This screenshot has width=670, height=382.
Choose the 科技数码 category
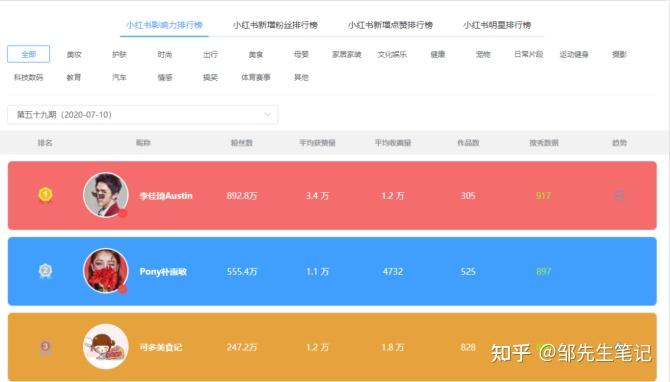(x=29, y=77)
